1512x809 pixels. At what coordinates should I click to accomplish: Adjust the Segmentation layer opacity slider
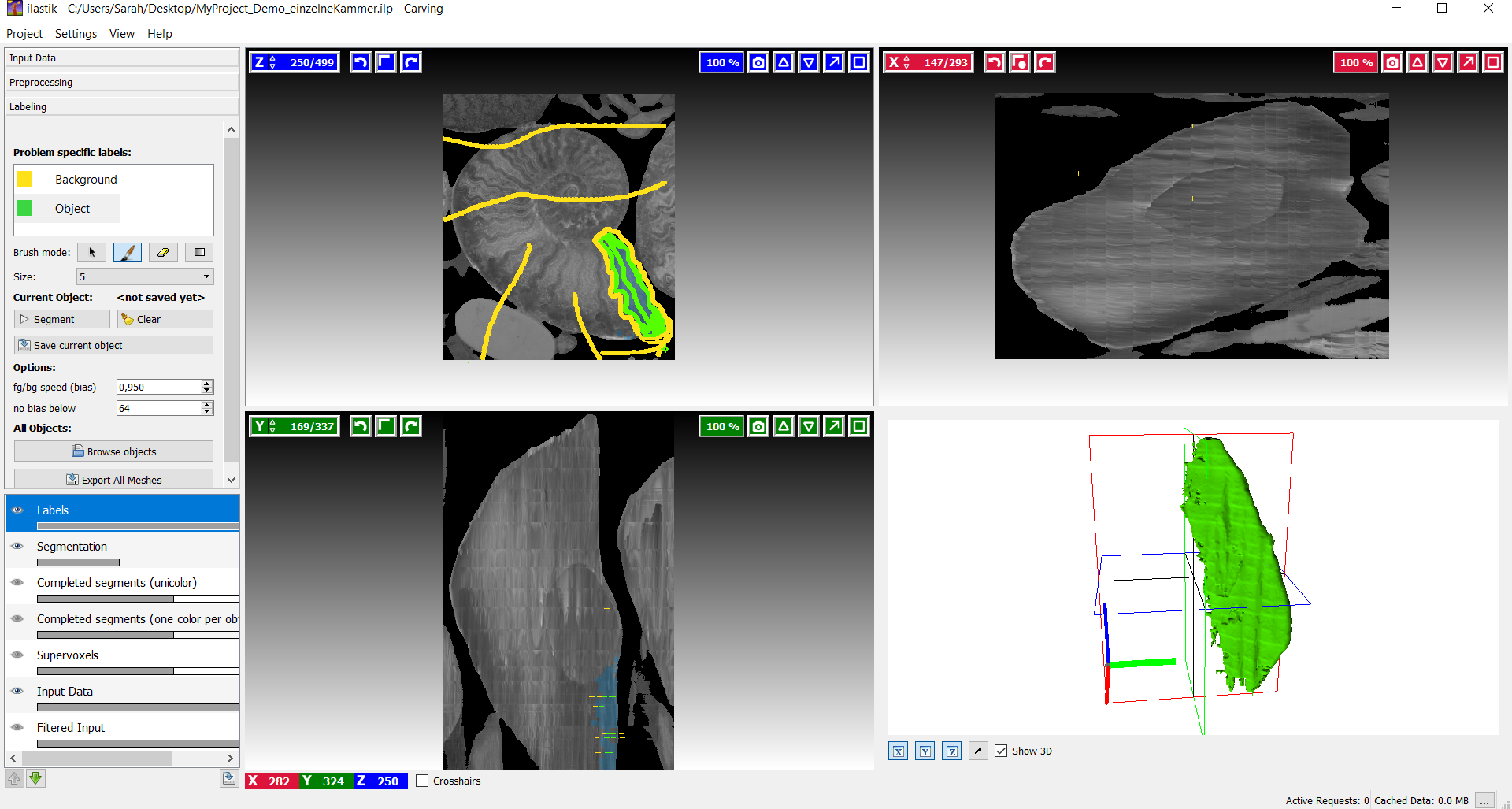tap(138, 562)
